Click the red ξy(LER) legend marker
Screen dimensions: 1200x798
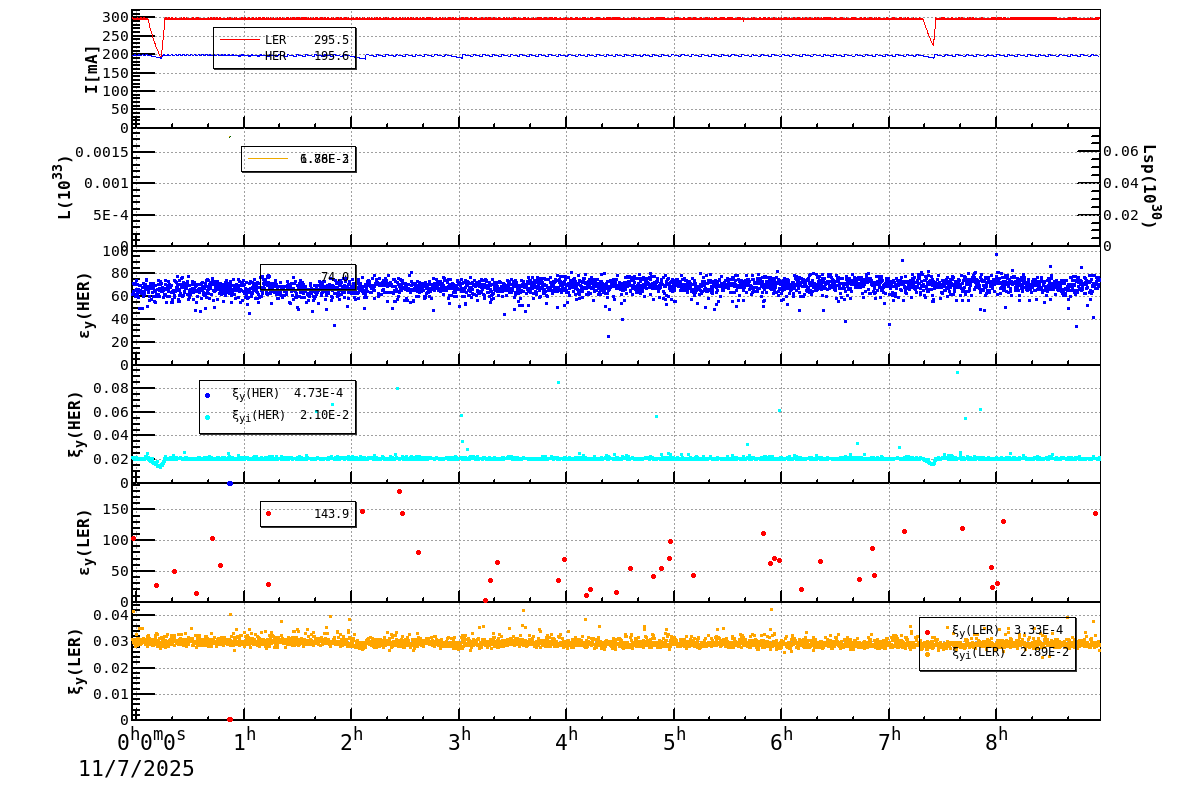pos(927,632)
